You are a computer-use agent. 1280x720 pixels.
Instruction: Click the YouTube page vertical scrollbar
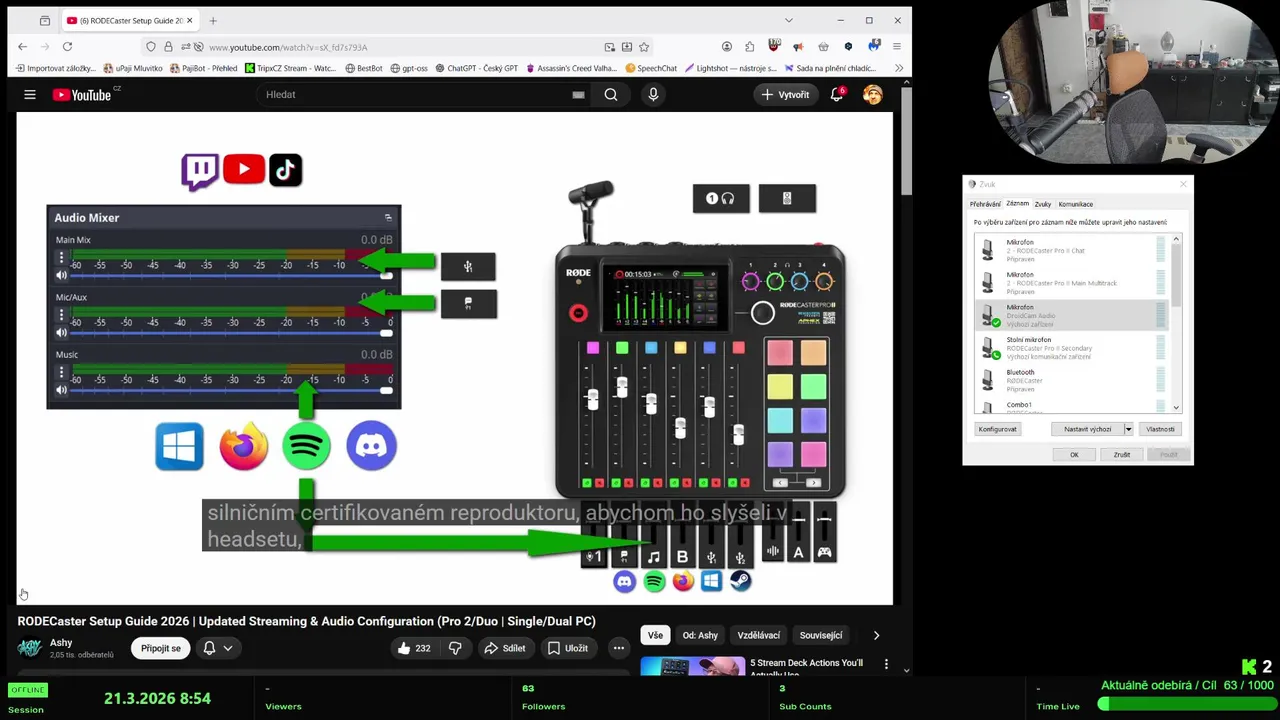click(x=906, y=140)
